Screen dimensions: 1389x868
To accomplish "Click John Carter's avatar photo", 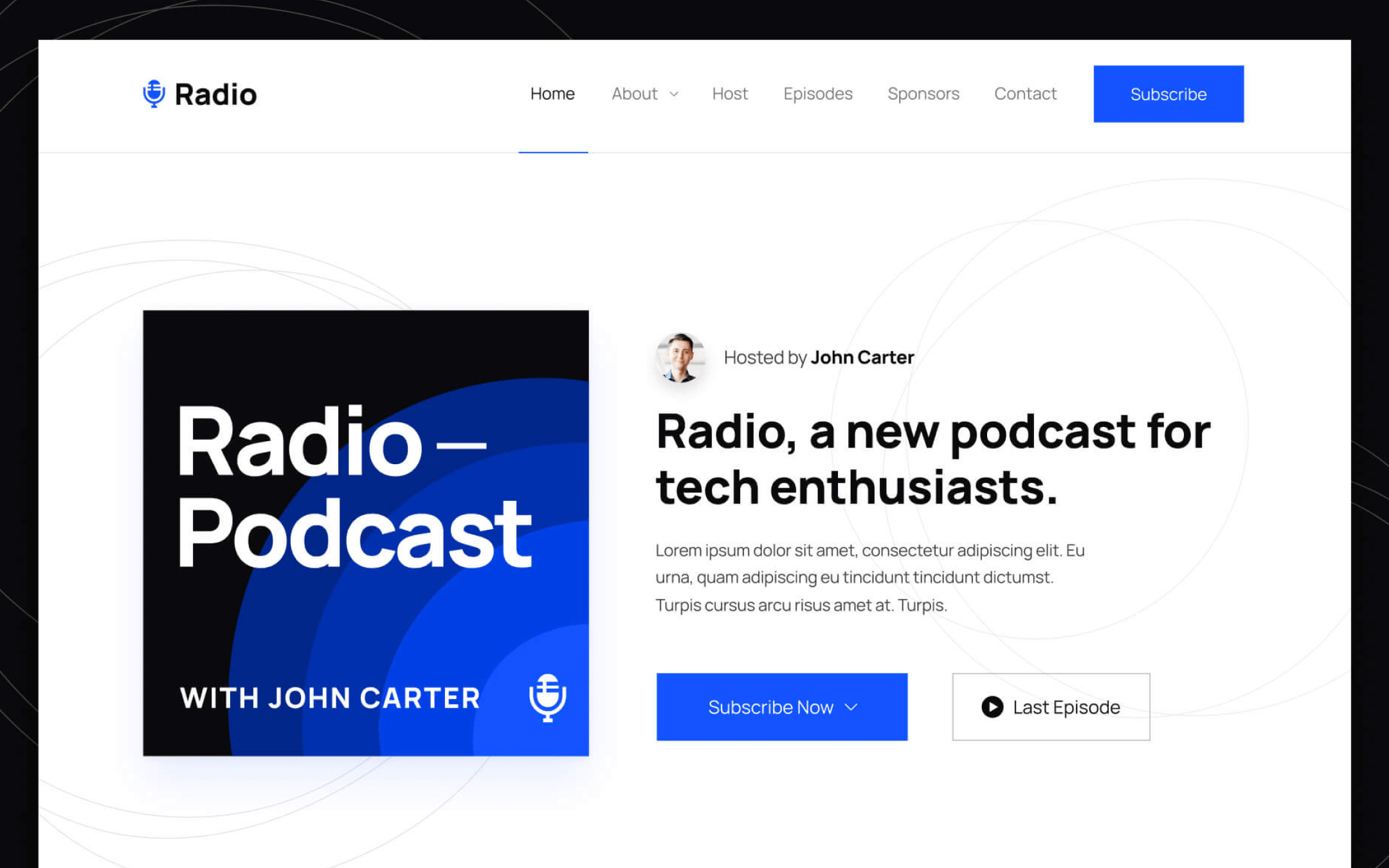I will 680,357.
